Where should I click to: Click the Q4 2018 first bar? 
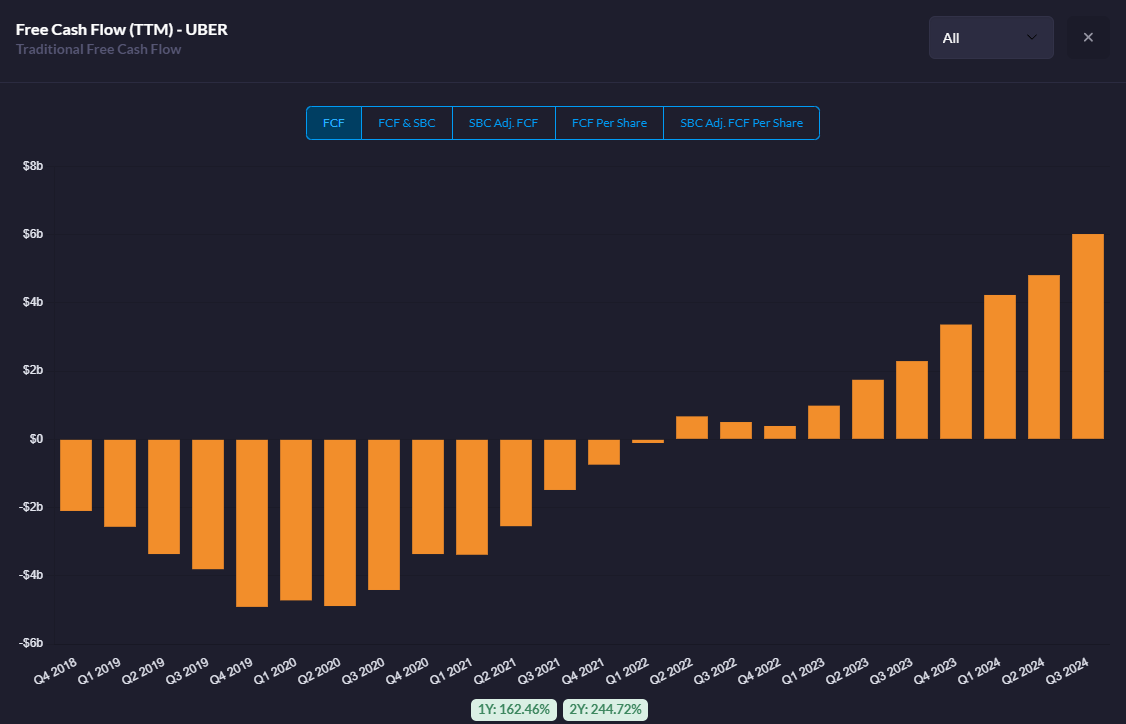click(76, 475)
